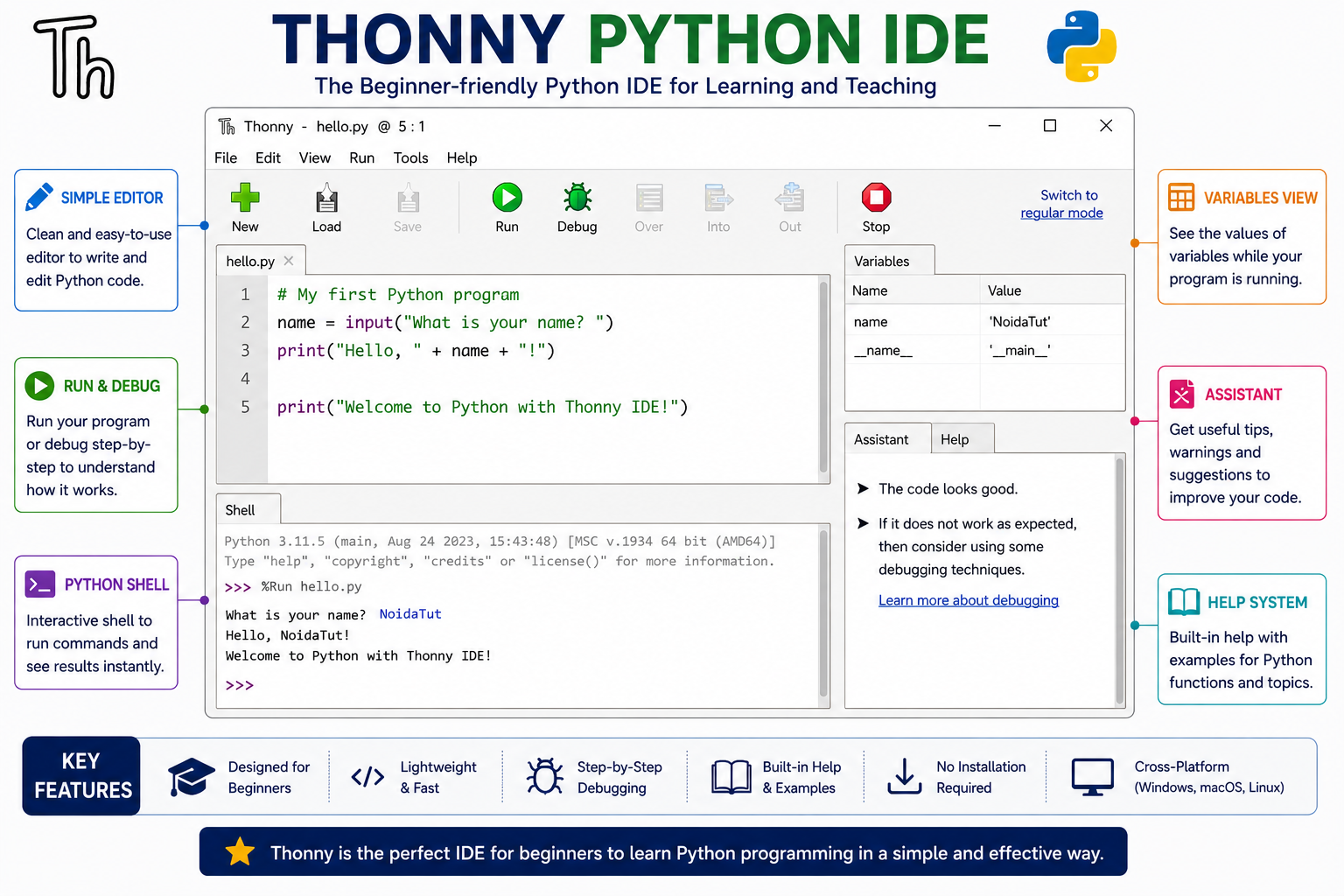Open the Help menu
The height and width of the screenshot is (896, 1344).
tap(462, 157)
